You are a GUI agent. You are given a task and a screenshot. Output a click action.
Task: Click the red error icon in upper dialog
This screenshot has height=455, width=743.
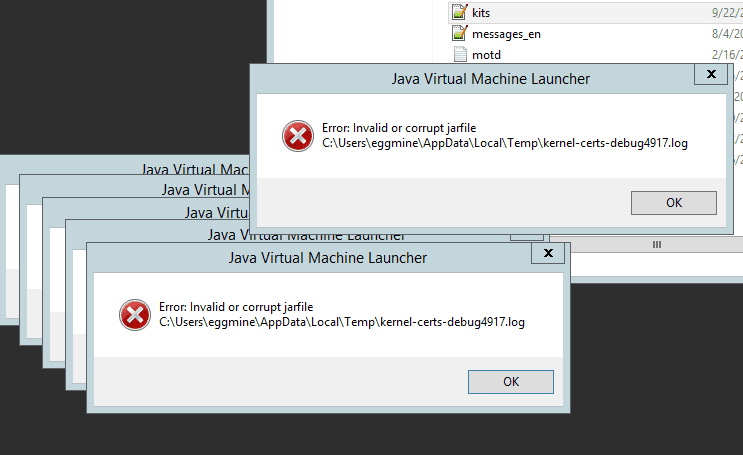(x=298, y=136)
